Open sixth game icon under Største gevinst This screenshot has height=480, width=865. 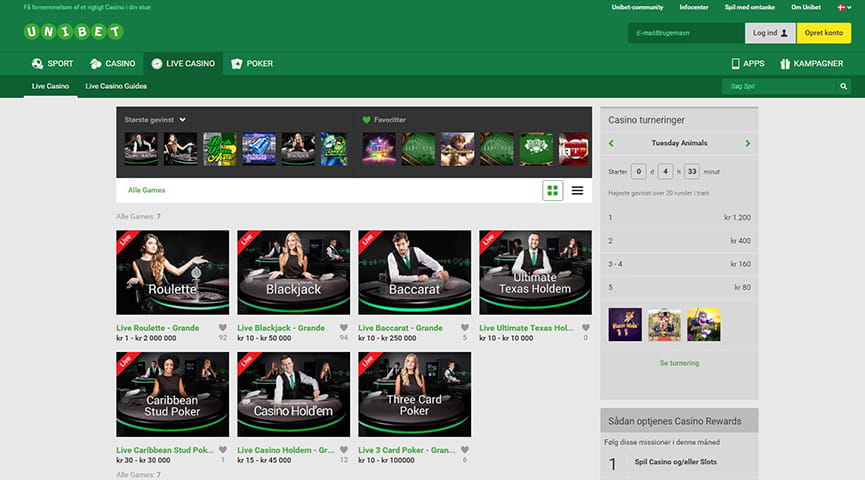(334, 149)
